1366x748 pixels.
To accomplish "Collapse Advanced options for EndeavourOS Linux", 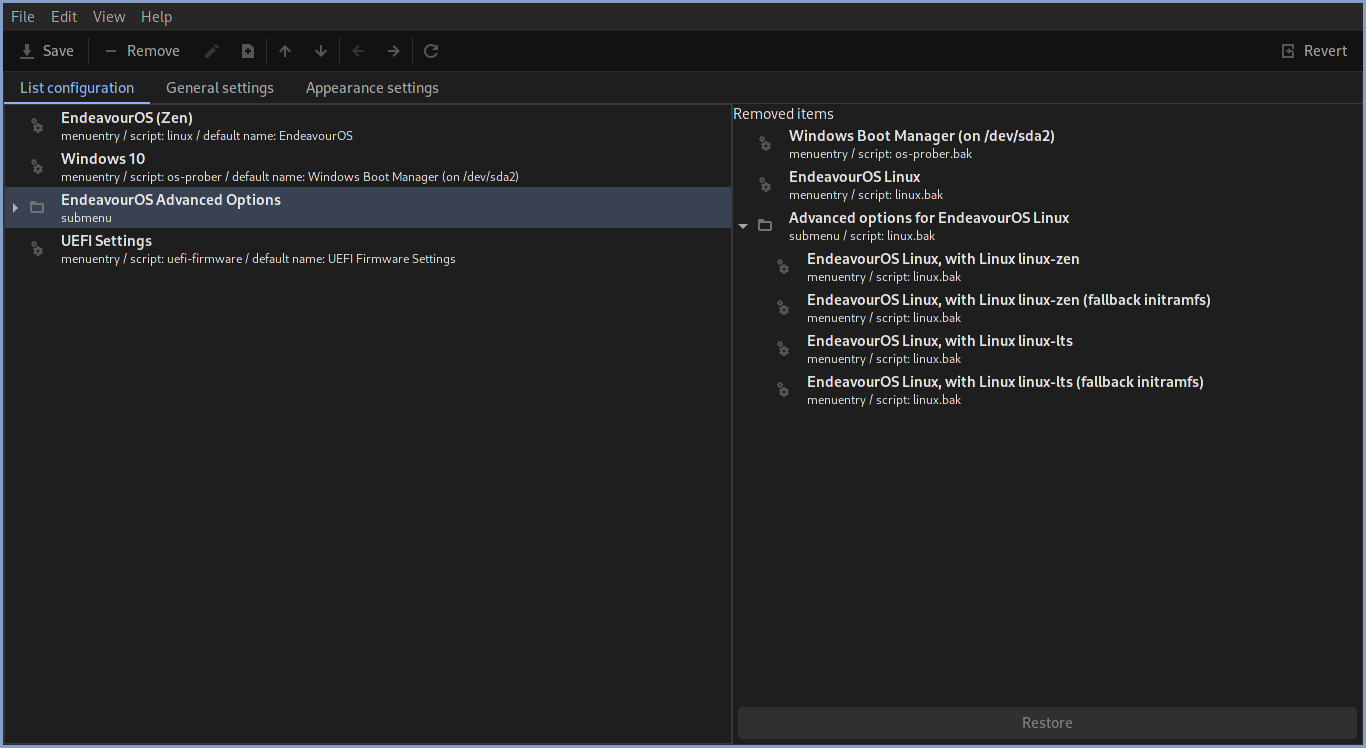I will coord(743,226).
